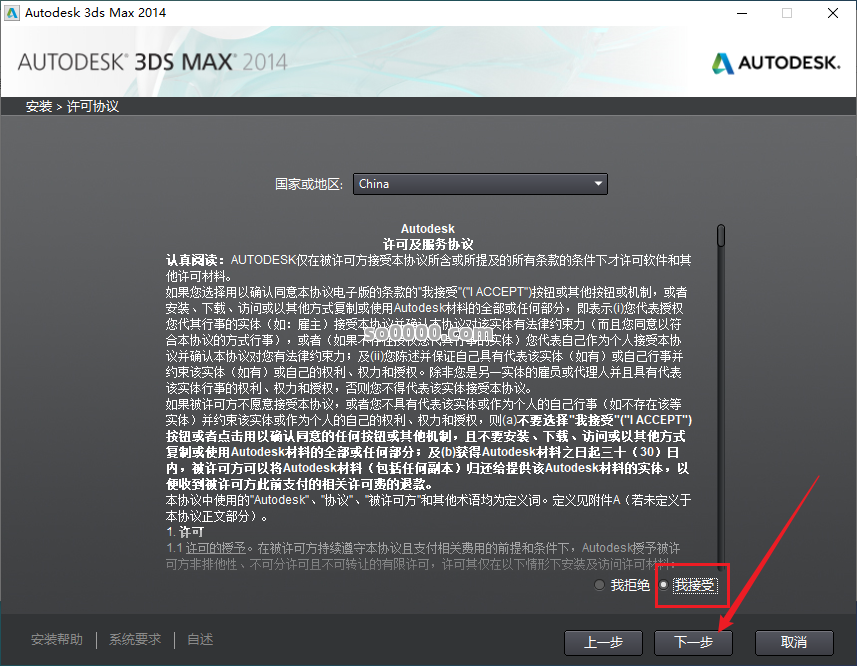This screenshot has height=666, width=857.
Task: Open the 系统要求 system requirements link
Action: pos(134,639)
